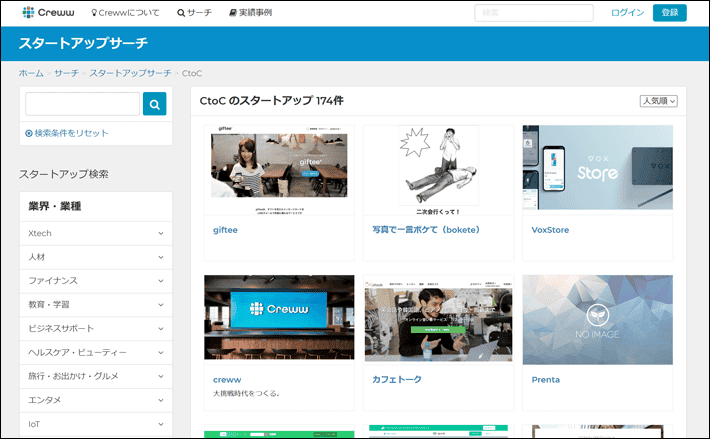Go to スタートアップサーチ breadcrumb link
This screenshot has height=439, width=710.
click(130, 73)
